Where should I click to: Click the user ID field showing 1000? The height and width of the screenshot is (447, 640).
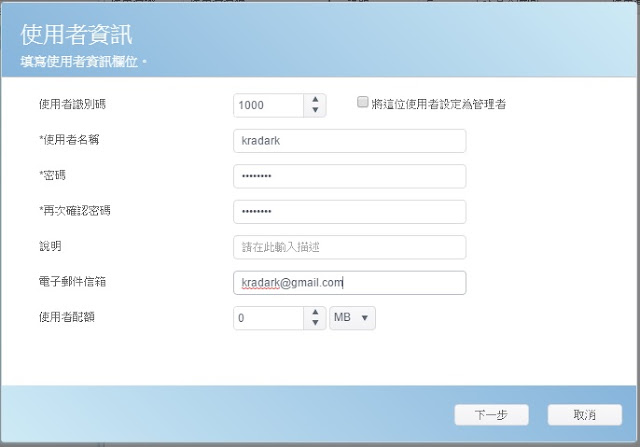point(268,105)
